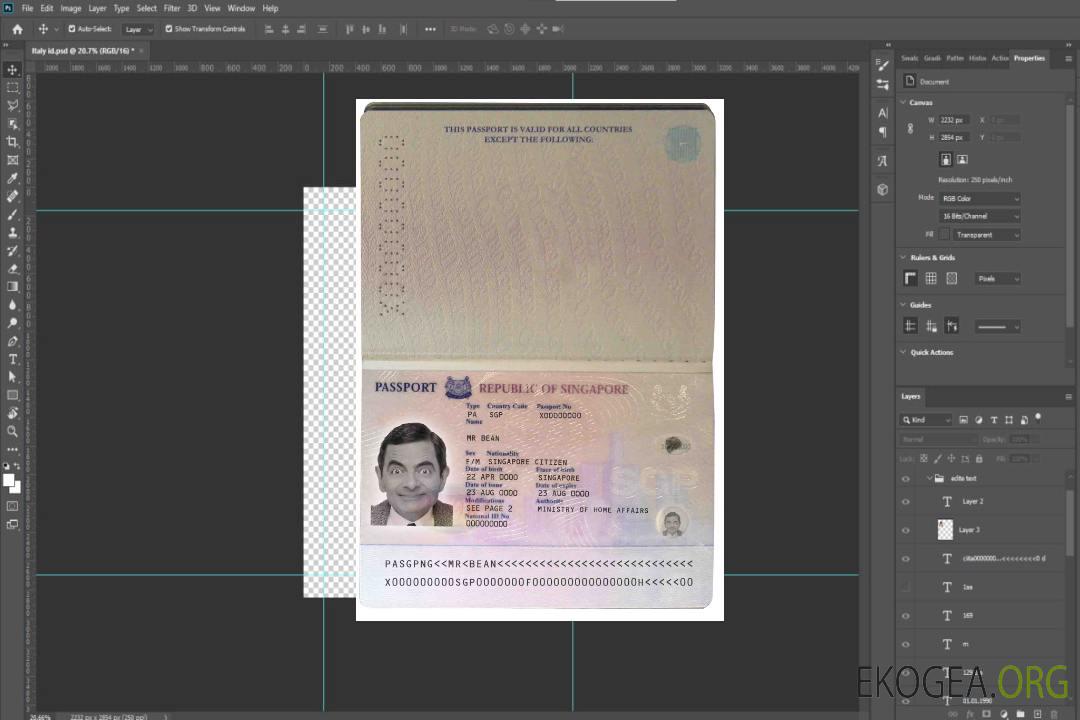Screen dimensions: 1080x720
Task: Open the Auto-Select Layer dropdown
Action: [138, 29]
